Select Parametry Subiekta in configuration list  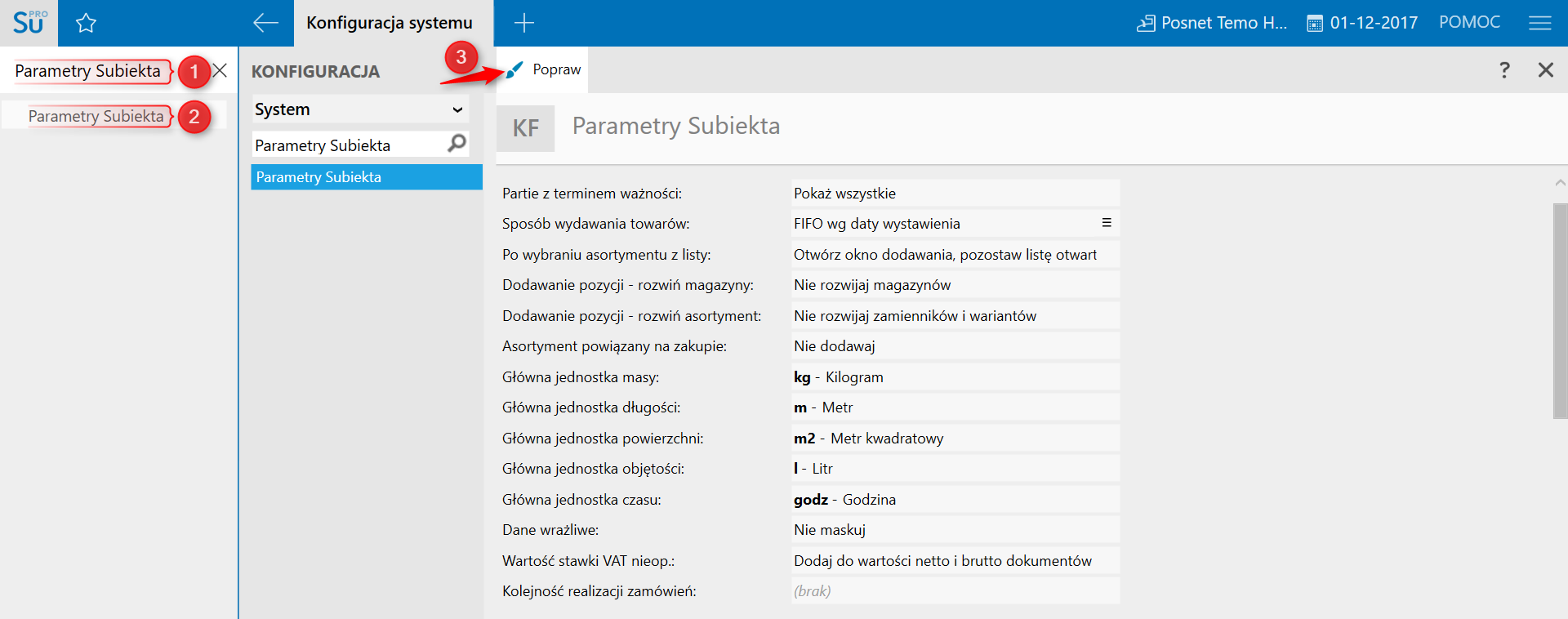pyautogui.click(x=366, y=177)
